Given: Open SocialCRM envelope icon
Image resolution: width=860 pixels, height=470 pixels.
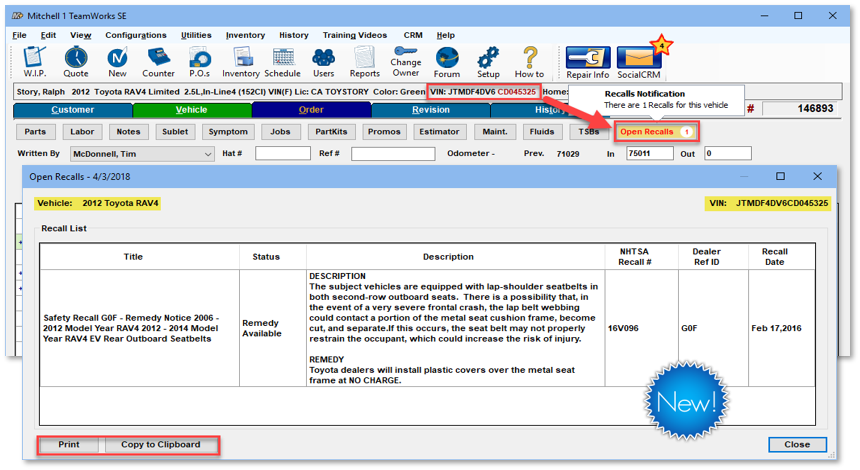Looking at the screenshot, I should tap(639, 61).
